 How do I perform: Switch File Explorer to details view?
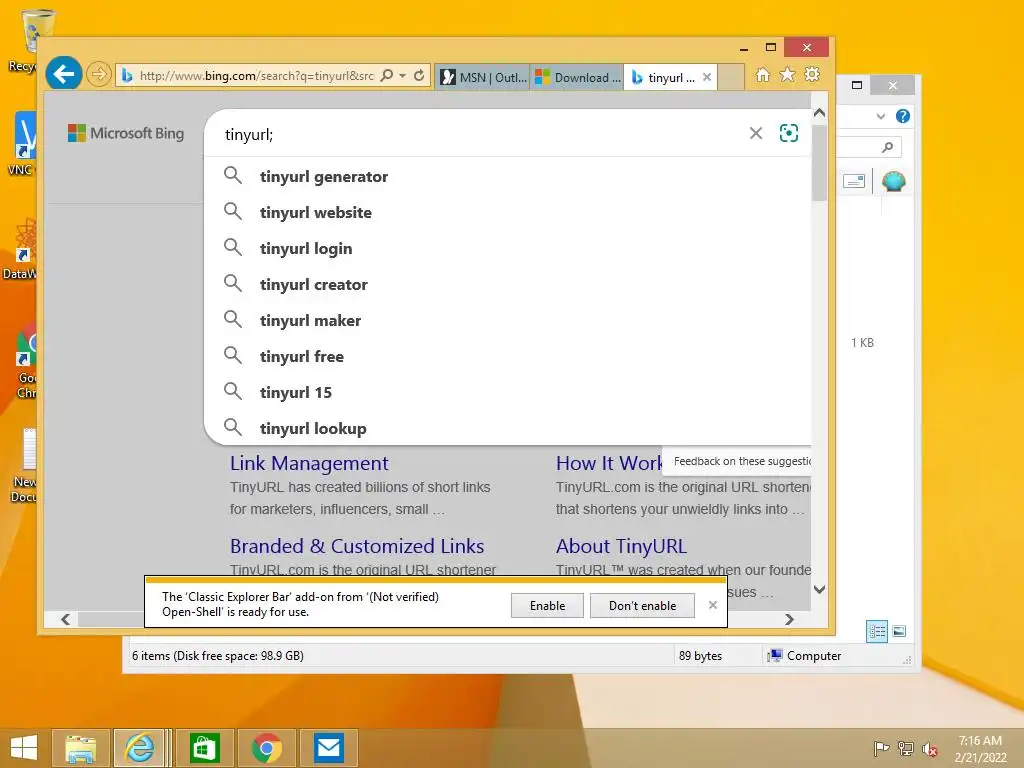coord(876,632)
